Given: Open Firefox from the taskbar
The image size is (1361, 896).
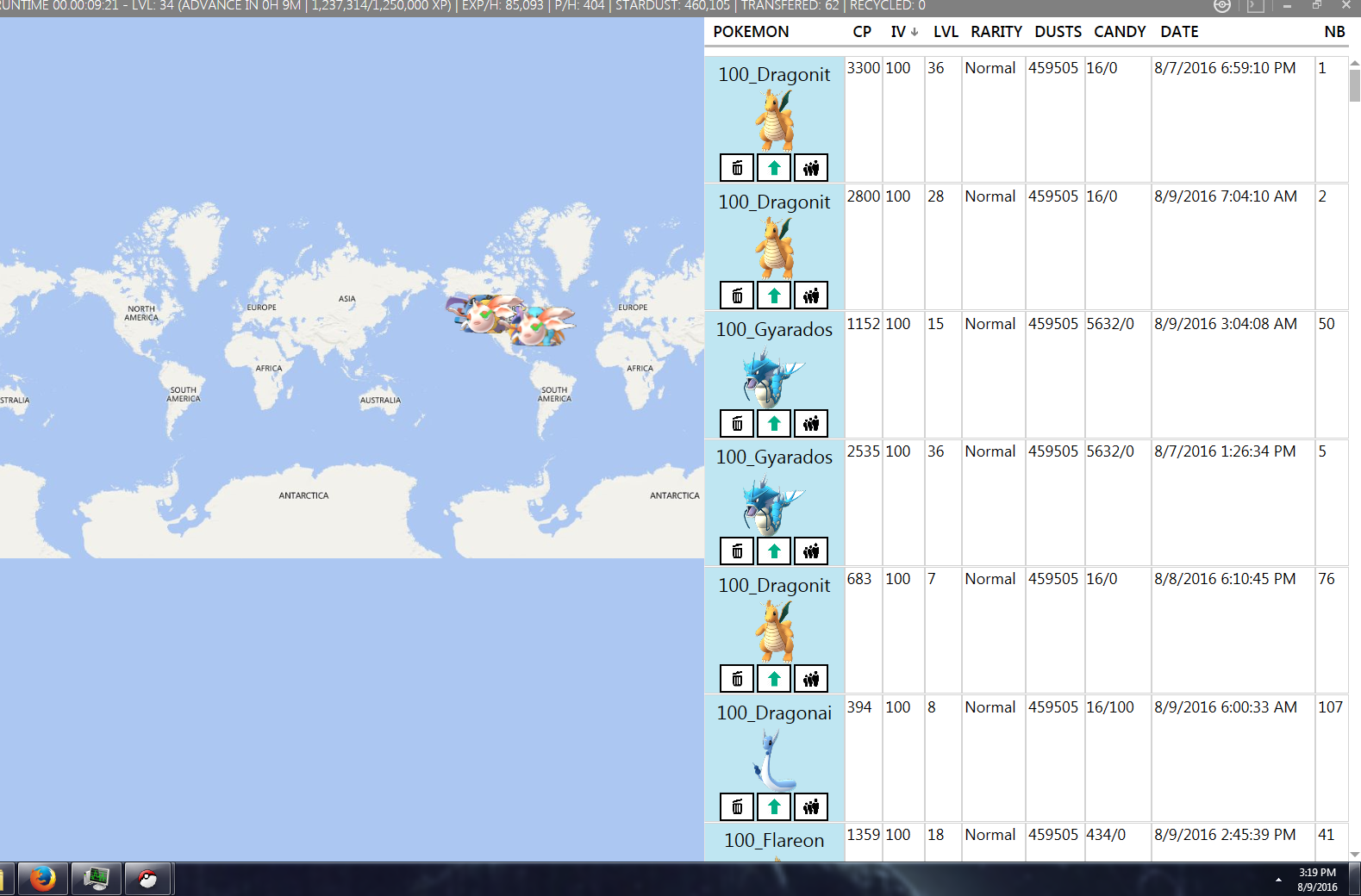Looking at the screenshot, I should tap(42, 879).
